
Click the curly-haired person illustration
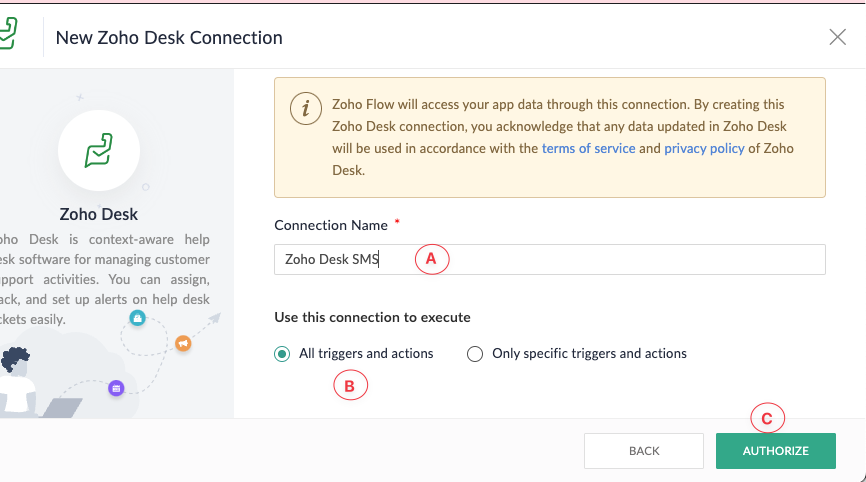[18, 381]
